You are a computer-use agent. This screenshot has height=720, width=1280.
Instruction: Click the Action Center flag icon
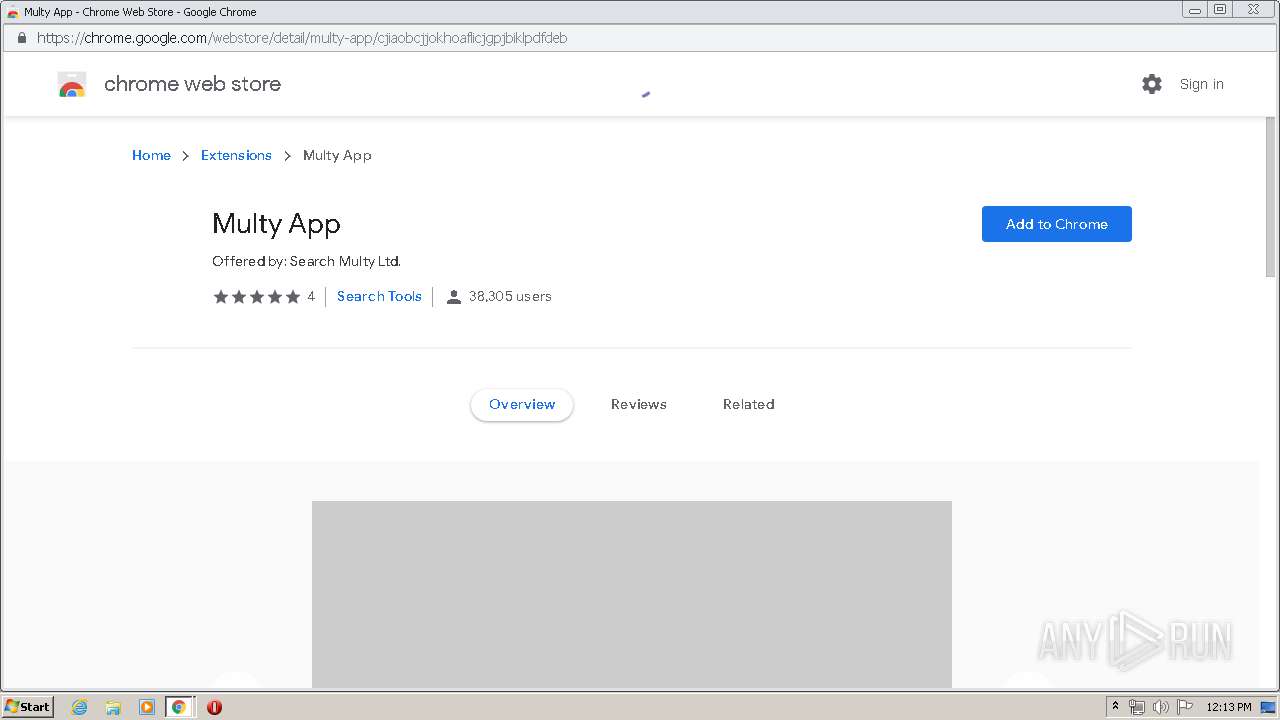(x=1185, y=707)
